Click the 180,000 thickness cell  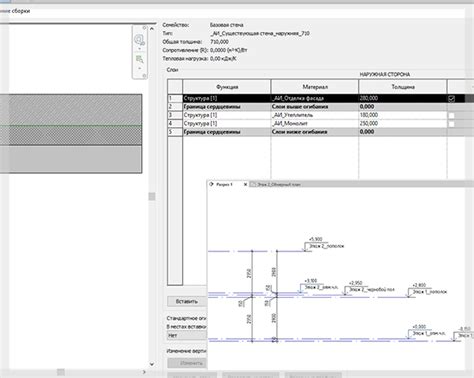tap(403, 115)
